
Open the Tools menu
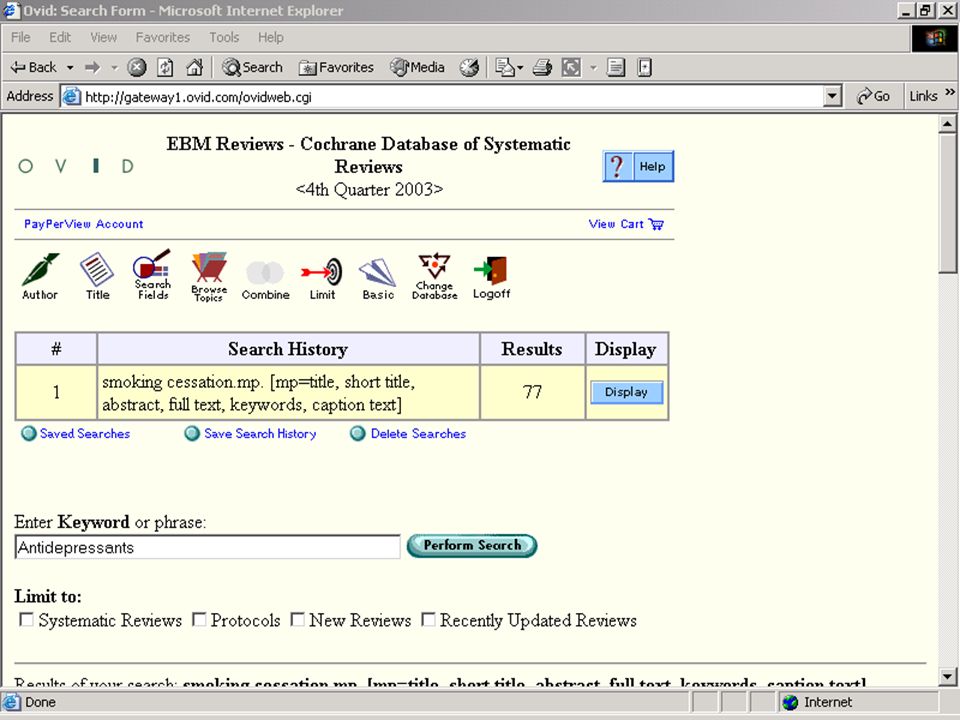click(x=224, y=37)
